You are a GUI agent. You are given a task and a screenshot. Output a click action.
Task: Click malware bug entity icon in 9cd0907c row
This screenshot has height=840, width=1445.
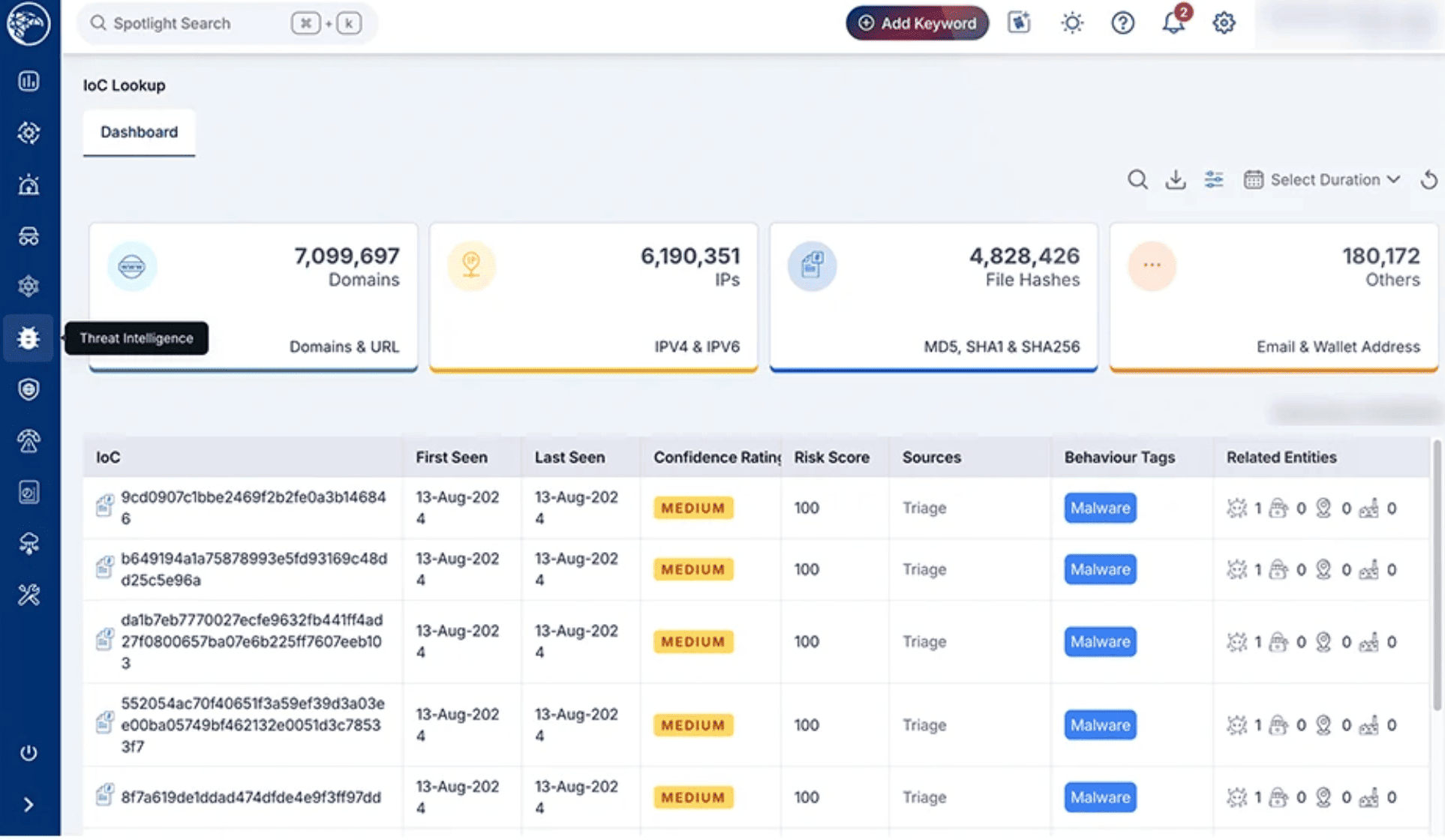[1236, 508]
